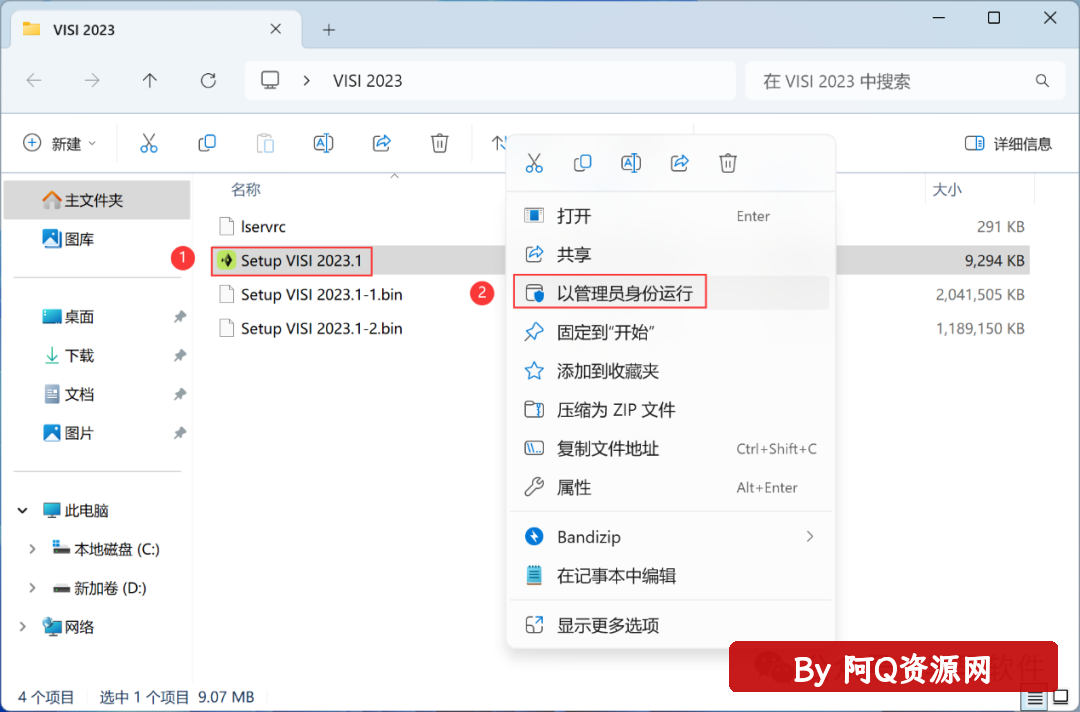Click the VISI 2023 address bar segment
This screenshot has width=1080, height=712.
[x=368, y=81]
